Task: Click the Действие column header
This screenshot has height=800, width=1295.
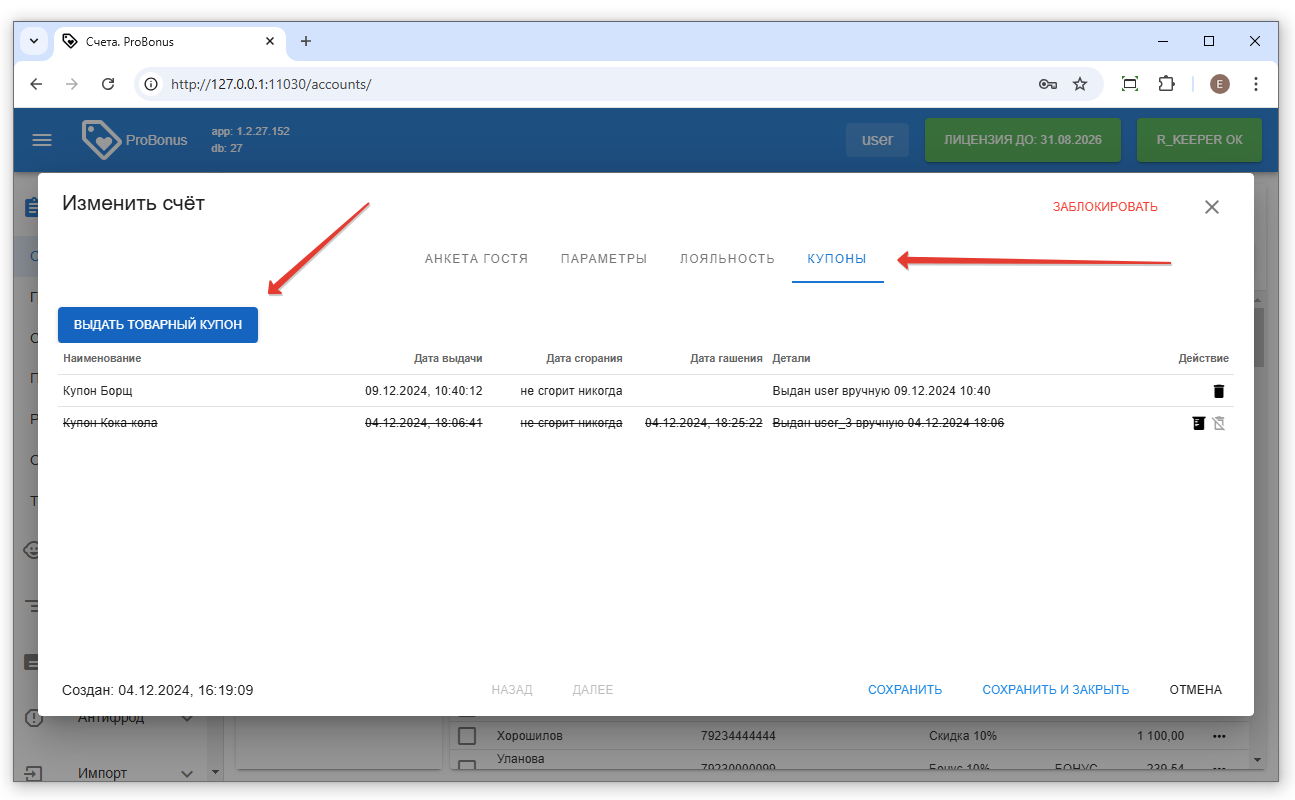Action: point(1203,358)
